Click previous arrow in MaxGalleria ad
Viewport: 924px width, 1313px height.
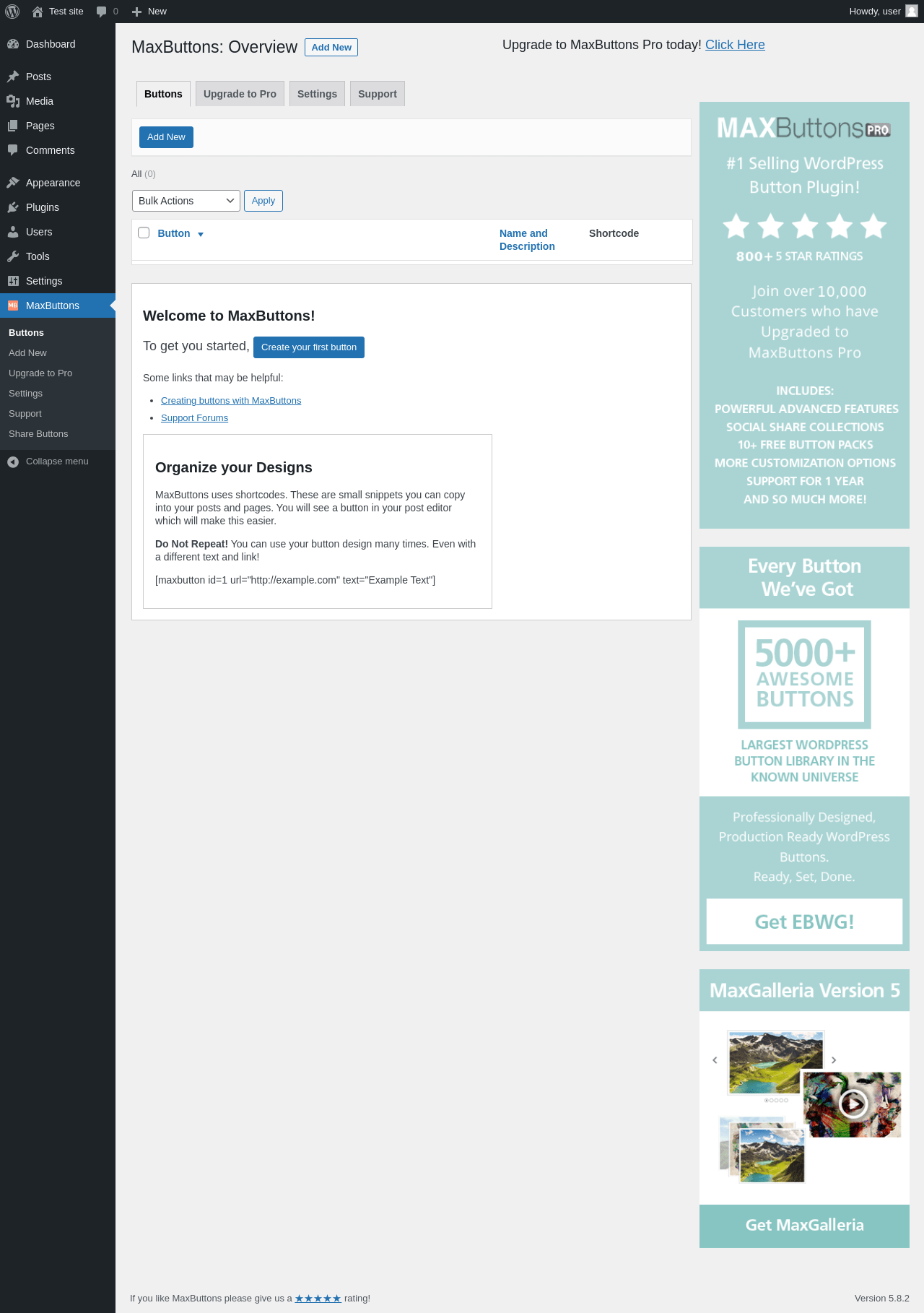(715, 1060)
